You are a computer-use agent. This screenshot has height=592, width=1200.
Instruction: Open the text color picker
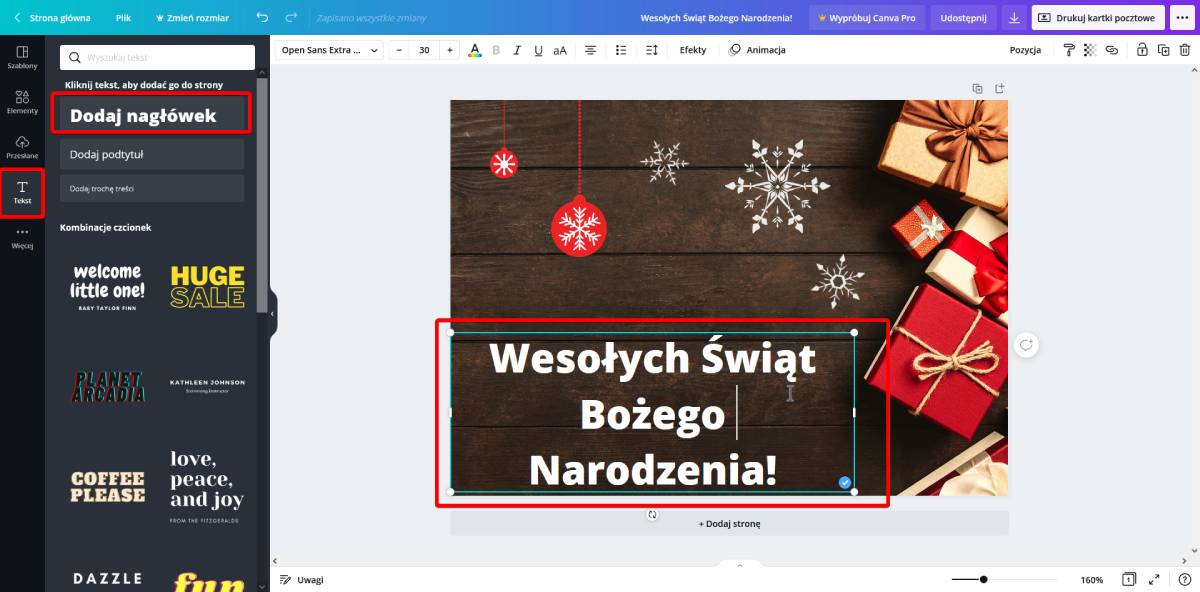474,50
